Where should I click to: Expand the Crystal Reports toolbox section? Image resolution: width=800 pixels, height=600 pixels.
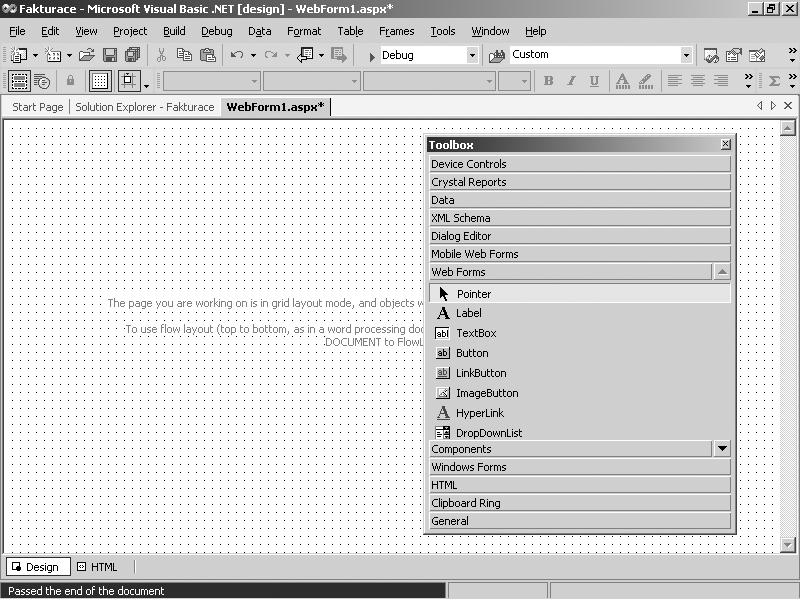click(580, 182)
